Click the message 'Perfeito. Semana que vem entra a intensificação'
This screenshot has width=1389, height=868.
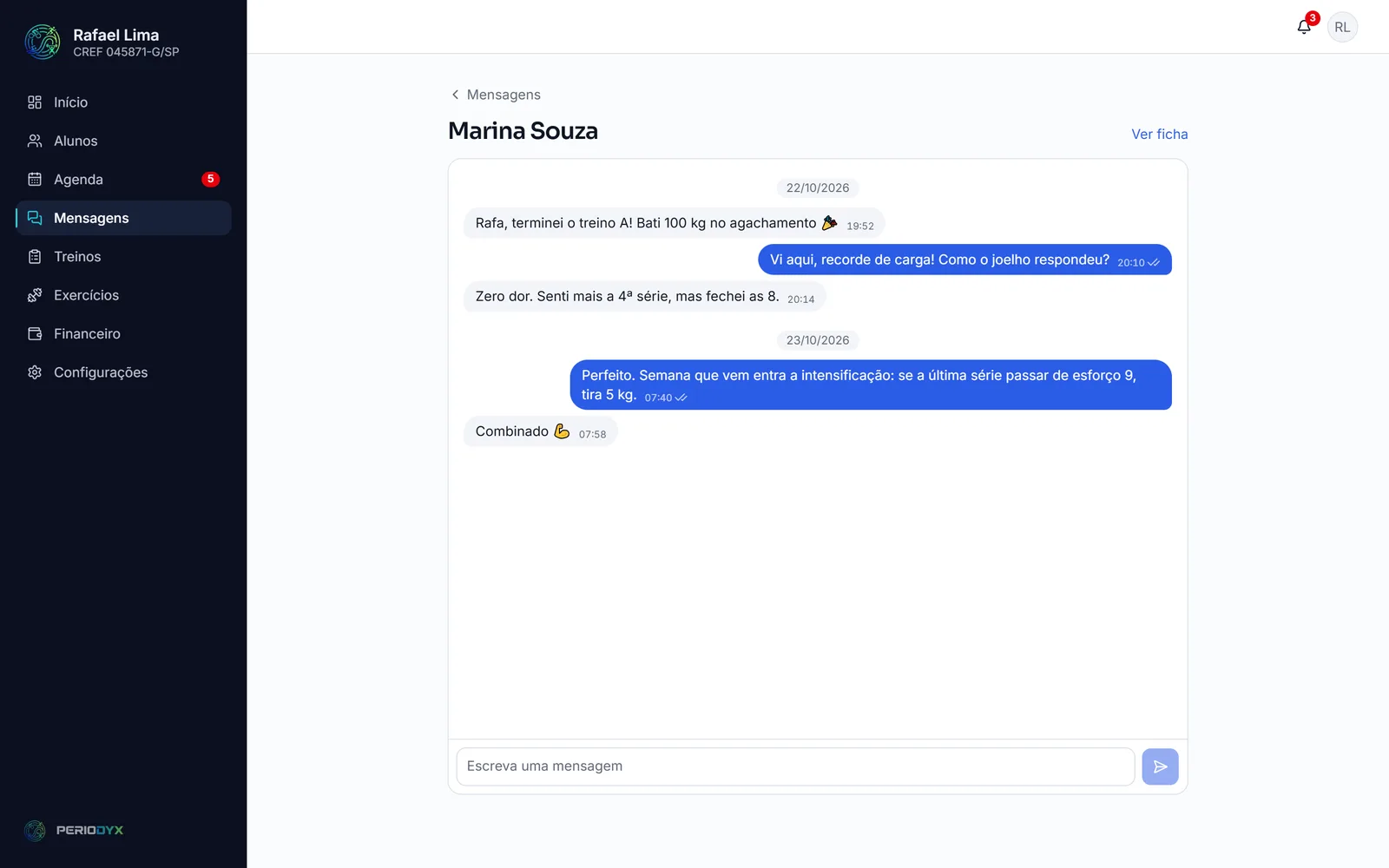point(871,385)
